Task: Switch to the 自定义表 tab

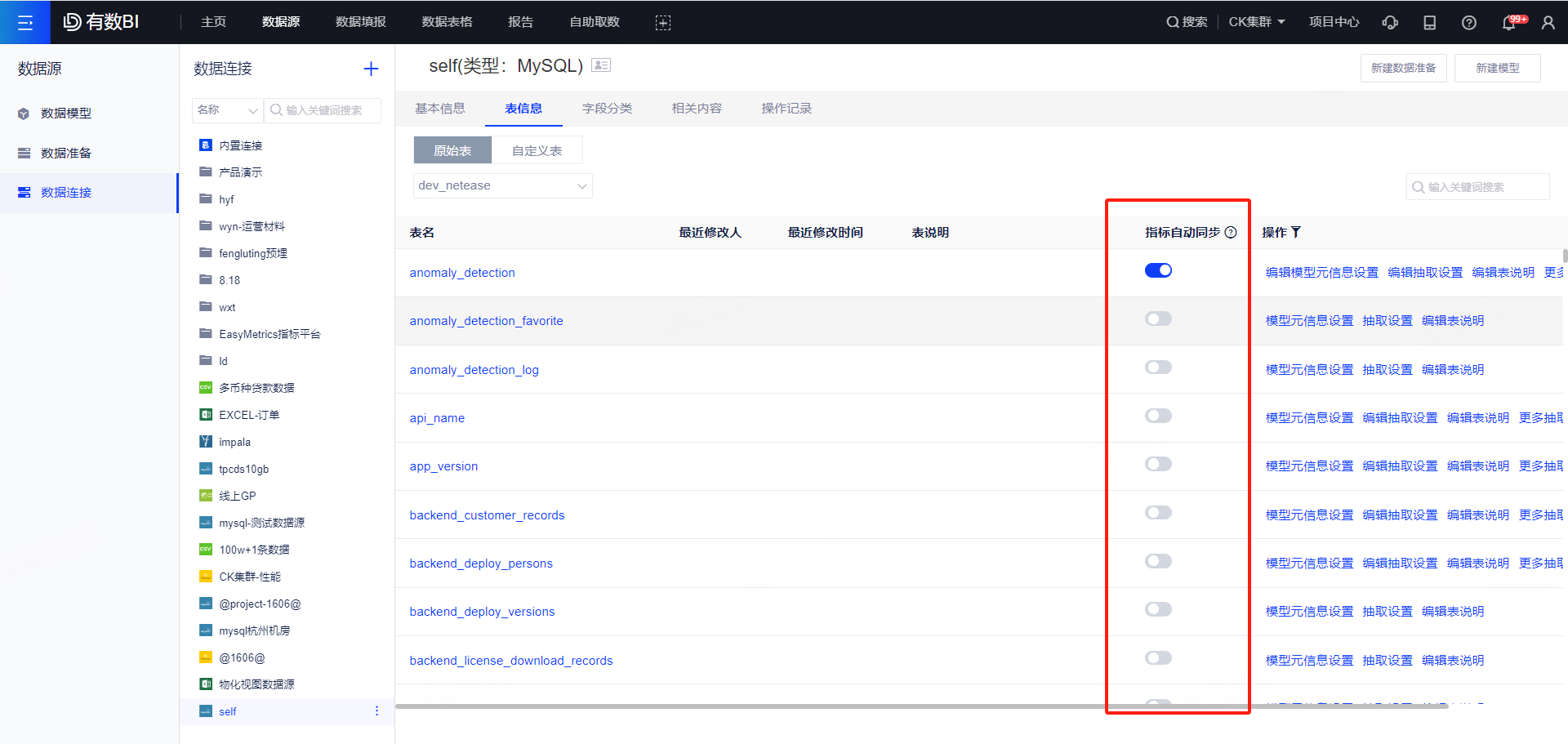Action: click(x=537, y=151)
